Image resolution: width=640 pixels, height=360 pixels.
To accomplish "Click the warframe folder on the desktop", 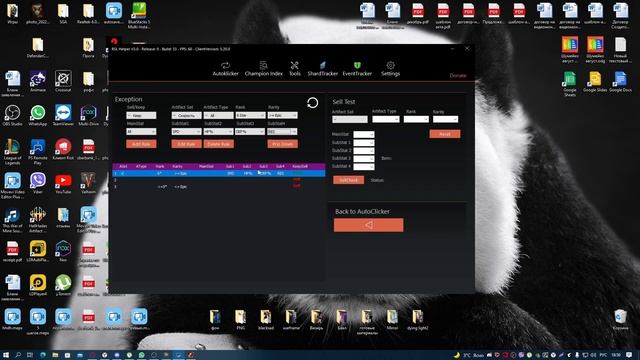I will (291, 320).
